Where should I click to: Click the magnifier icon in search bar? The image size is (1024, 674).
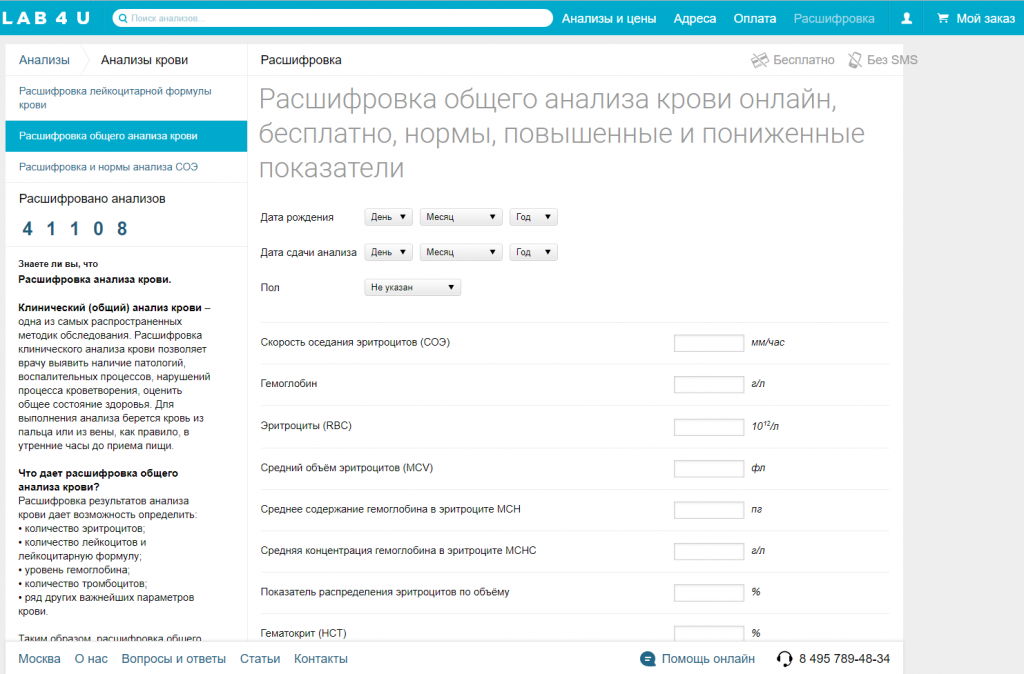point(122,18)
